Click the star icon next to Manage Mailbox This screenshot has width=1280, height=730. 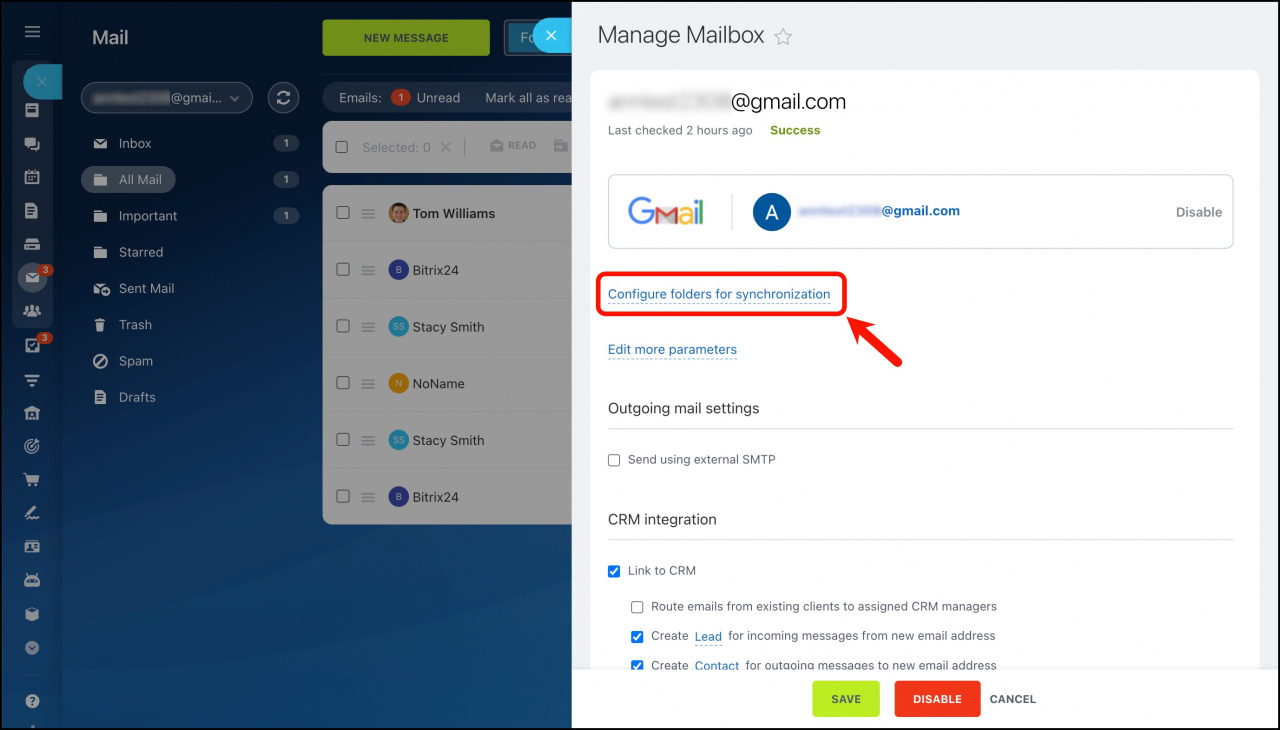point(782,36)
